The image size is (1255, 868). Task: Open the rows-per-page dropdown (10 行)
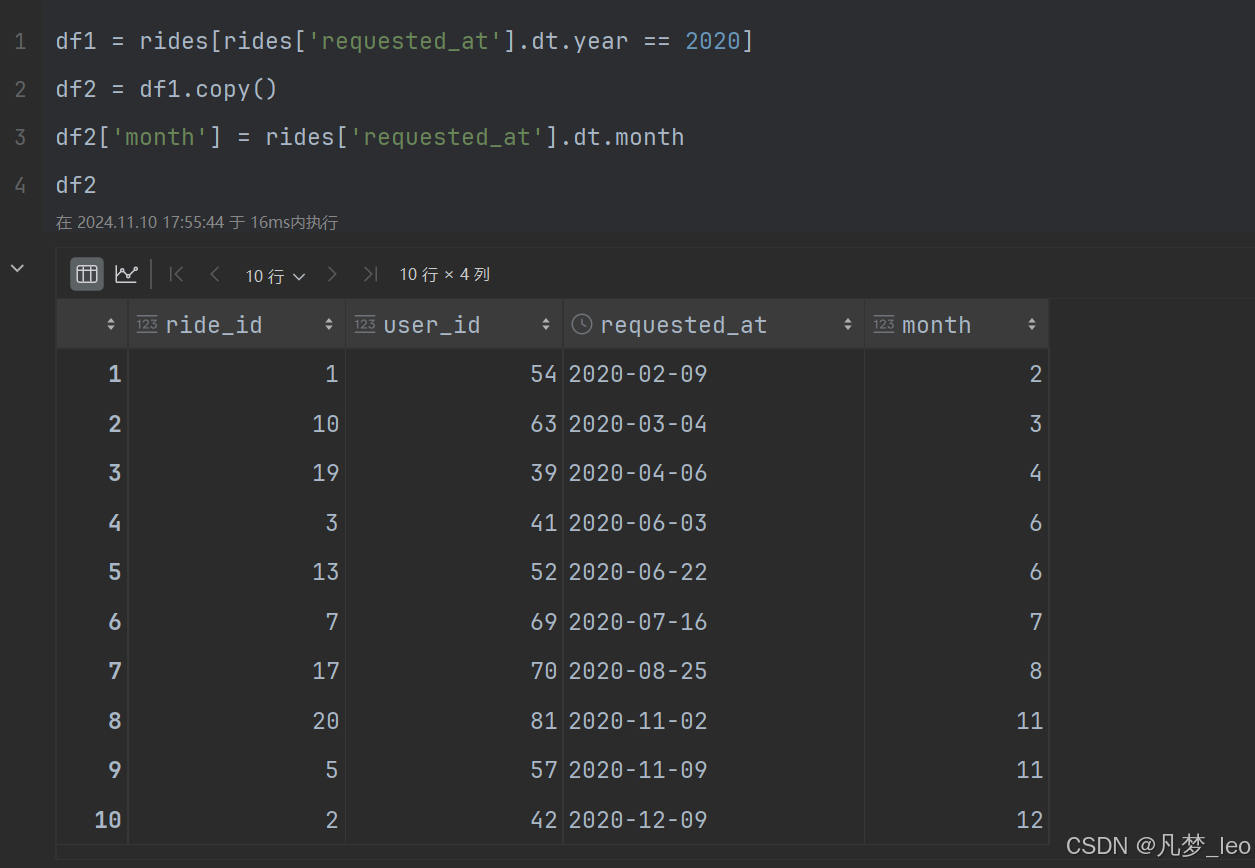275,275
